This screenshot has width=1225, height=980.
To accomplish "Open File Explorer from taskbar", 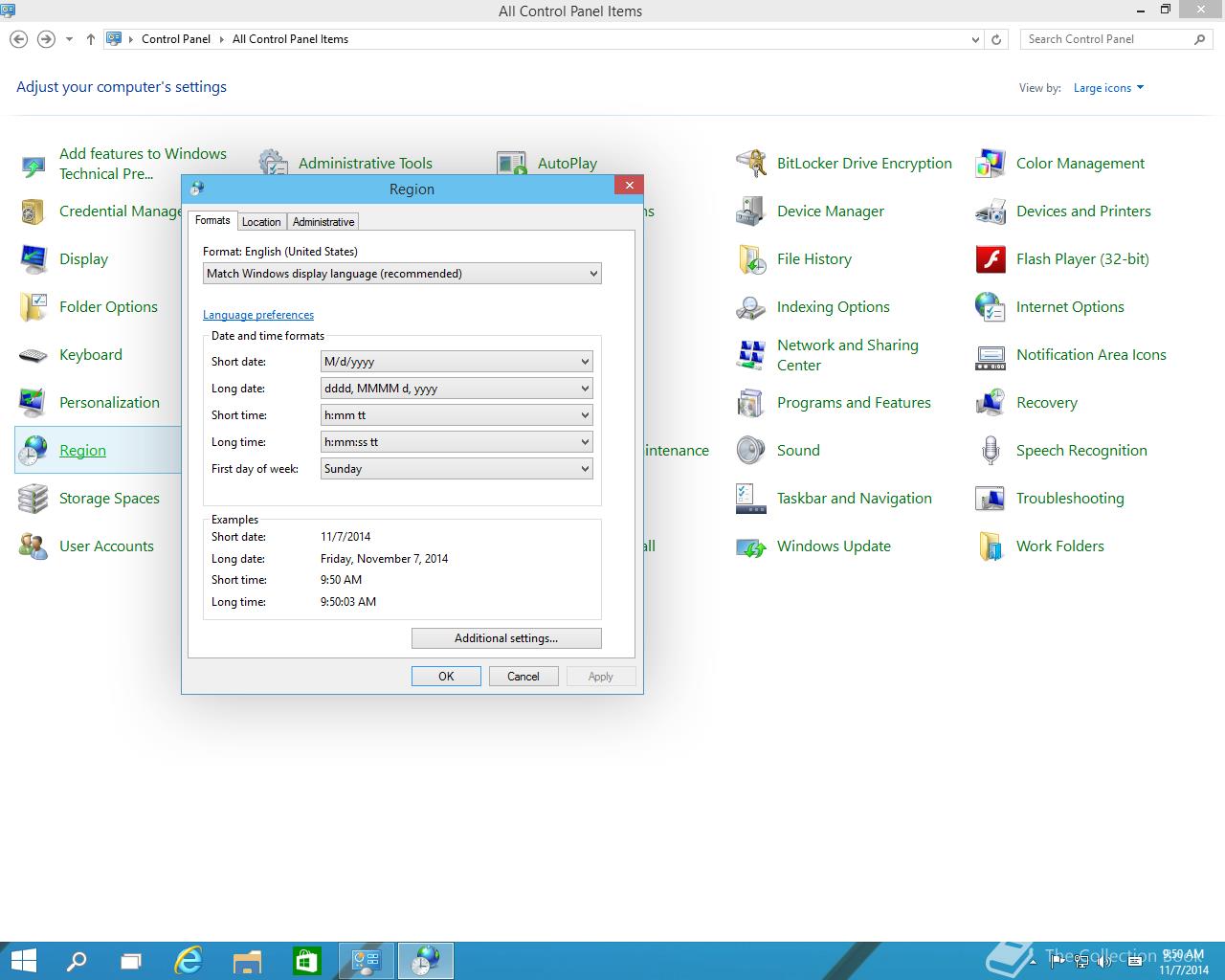I will click(x=247, y=961).
